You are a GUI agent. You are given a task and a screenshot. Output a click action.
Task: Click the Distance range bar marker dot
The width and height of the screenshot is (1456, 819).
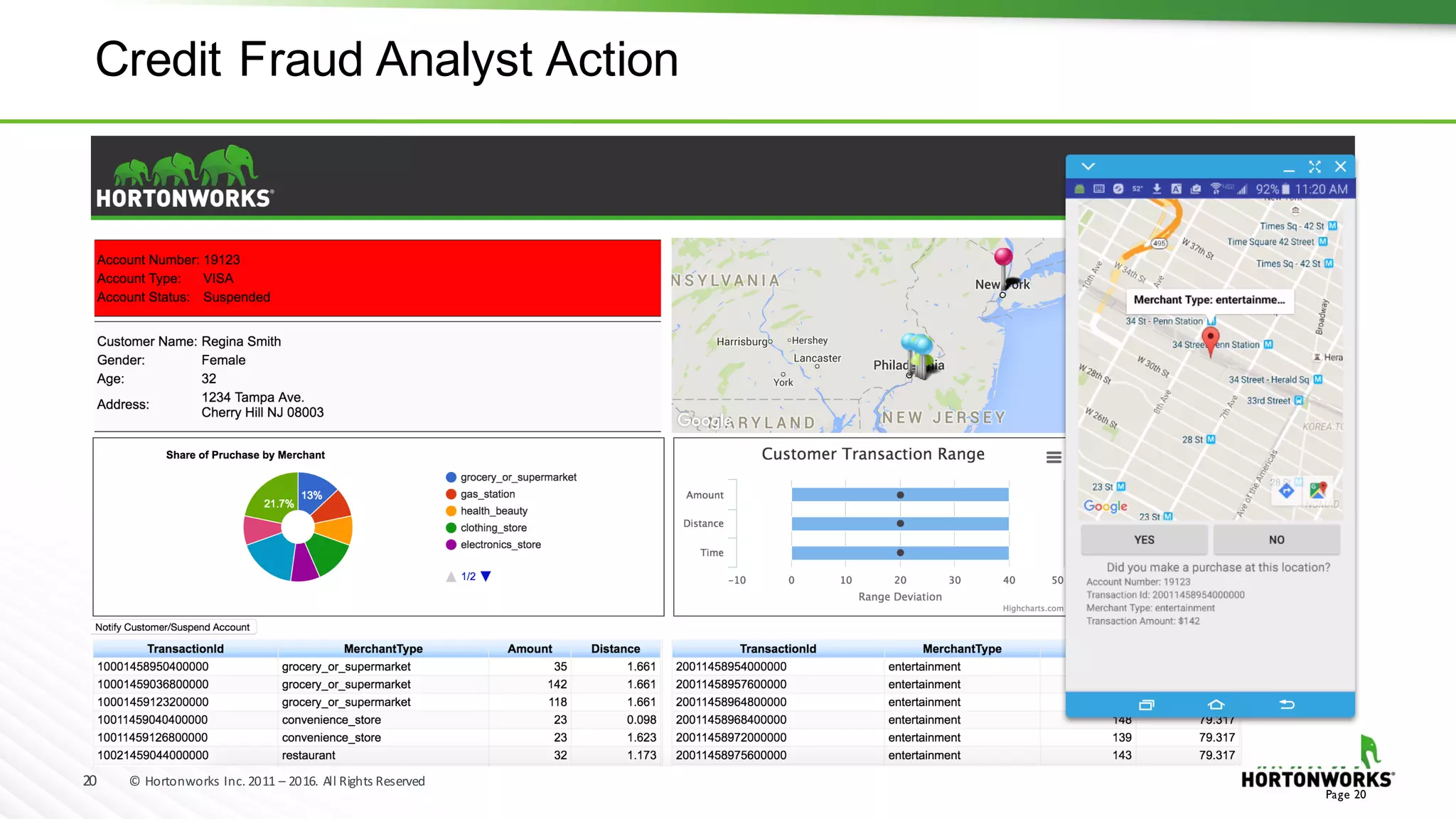[900, 523]
